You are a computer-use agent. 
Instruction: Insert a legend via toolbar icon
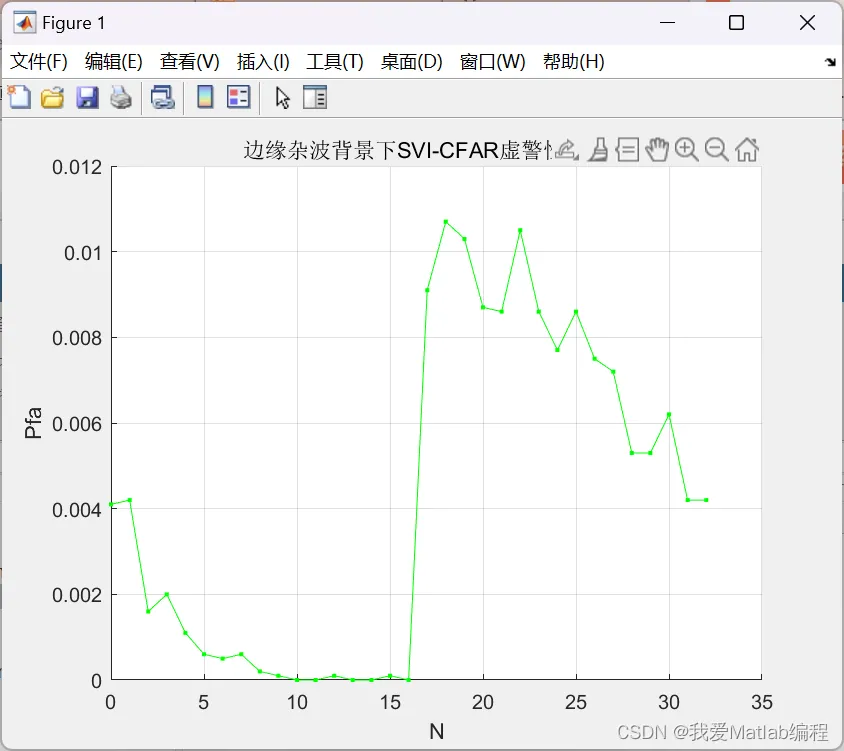click(x=238, y=97)
